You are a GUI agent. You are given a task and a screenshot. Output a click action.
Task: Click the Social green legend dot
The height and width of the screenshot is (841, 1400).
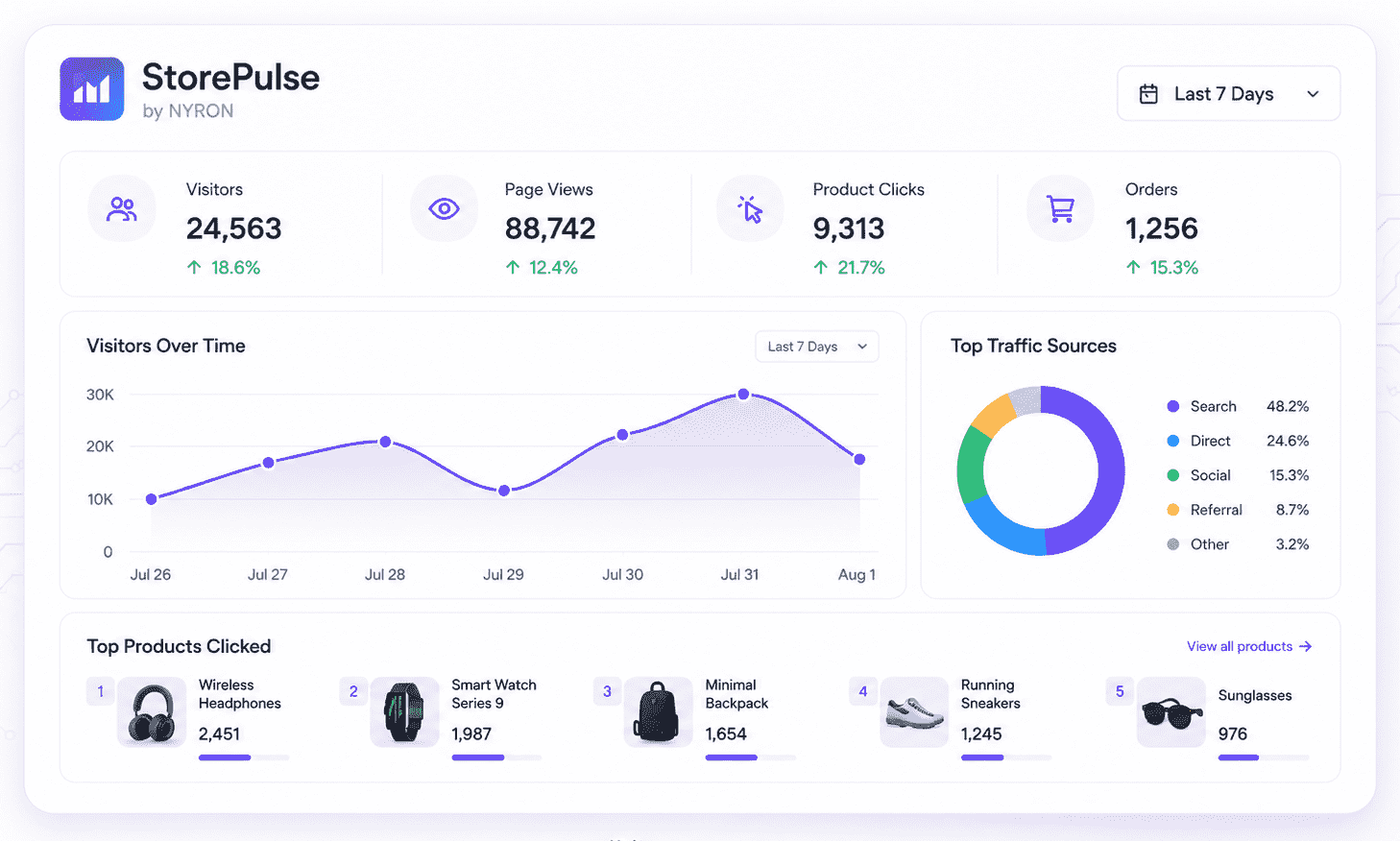click(1172, 475)
